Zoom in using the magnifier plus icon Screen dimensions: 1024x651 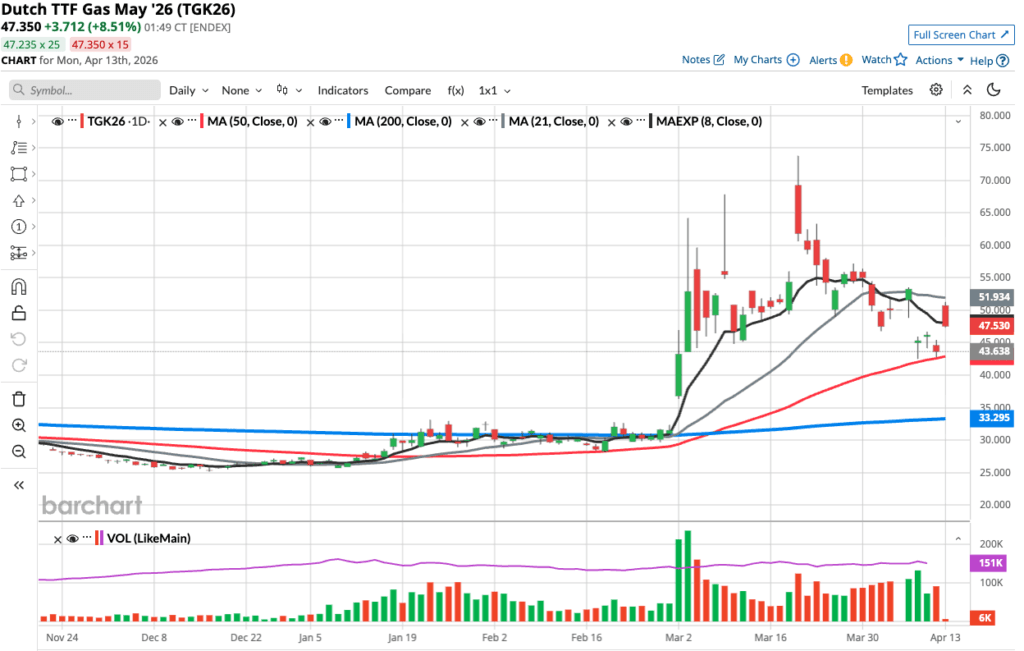[x=18, y=425]
